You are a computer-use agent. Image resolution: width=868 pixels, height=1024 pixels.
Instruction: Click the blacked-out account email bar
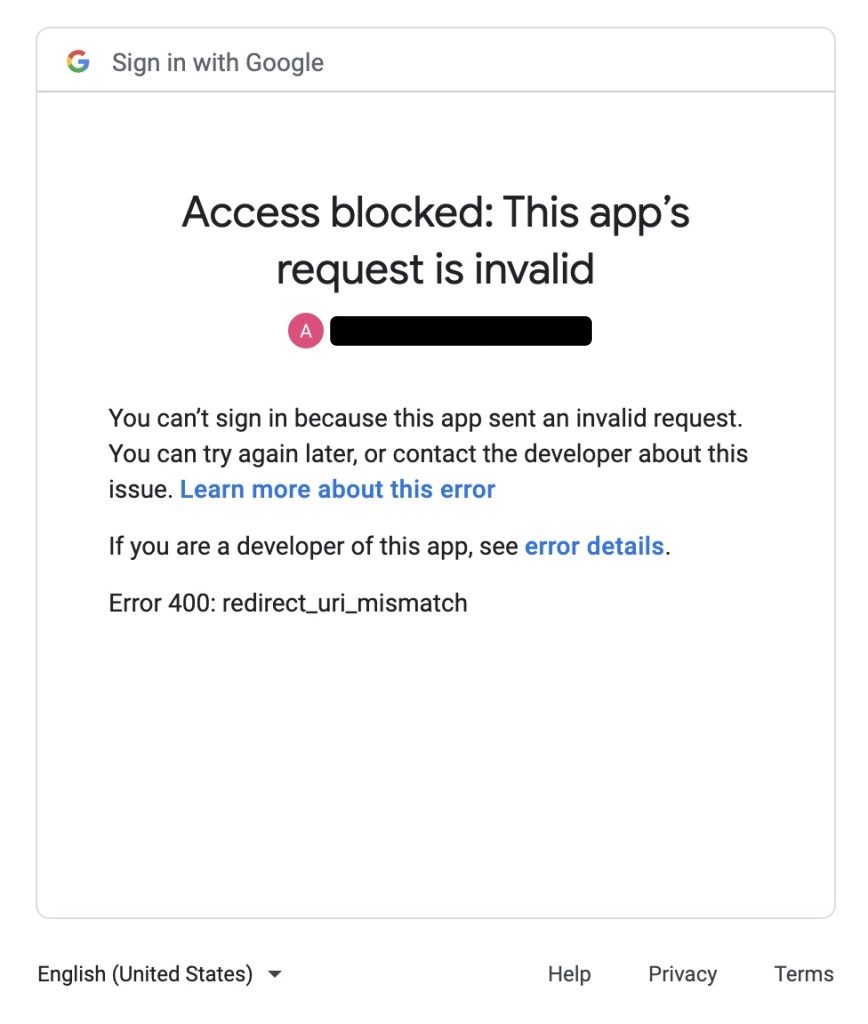tap(460, 331)
